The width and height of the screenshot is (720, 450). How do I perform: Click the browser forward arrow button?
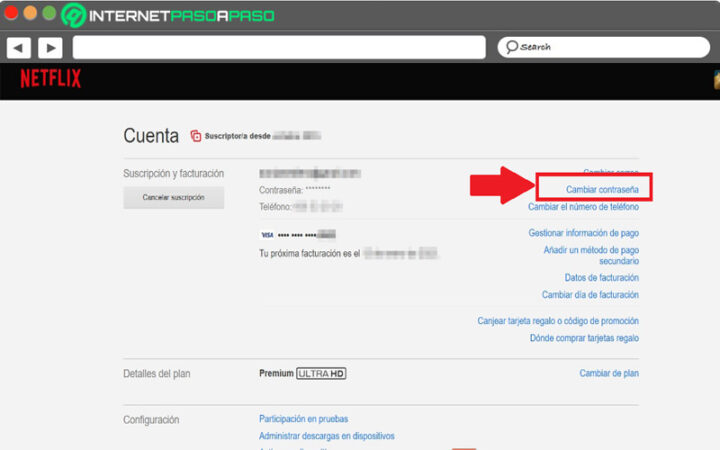point(51,48)
